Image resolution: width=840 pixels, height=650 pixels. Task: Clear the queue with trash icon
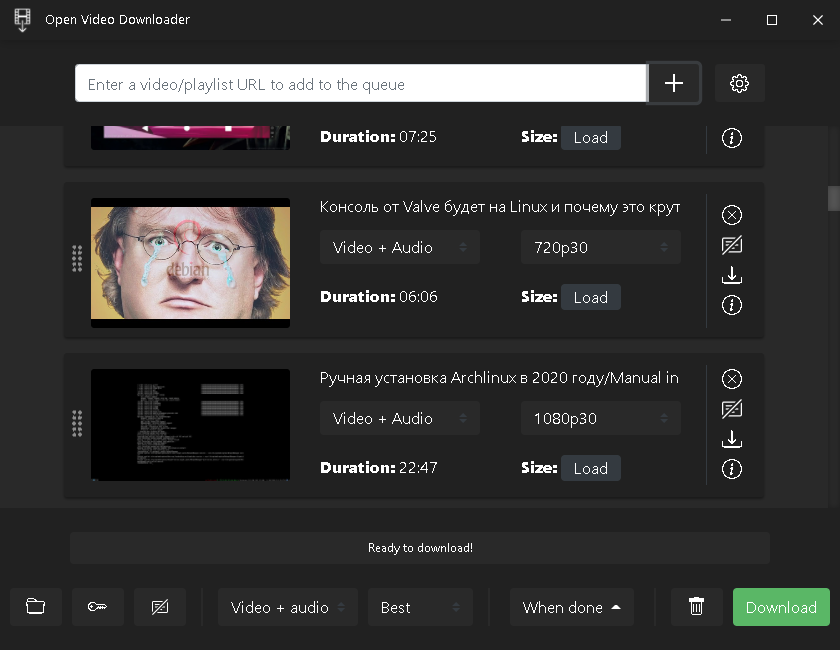pos(696,607)
